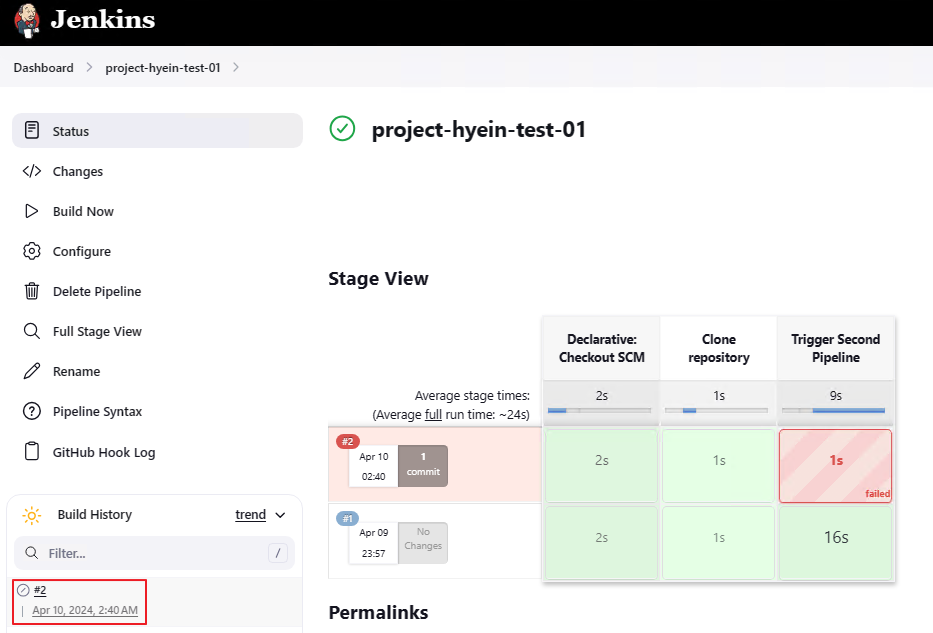Screen dimensions: 933x633
Task: Open build #2 Clone repository 1s cell
Action: (719, 466)
